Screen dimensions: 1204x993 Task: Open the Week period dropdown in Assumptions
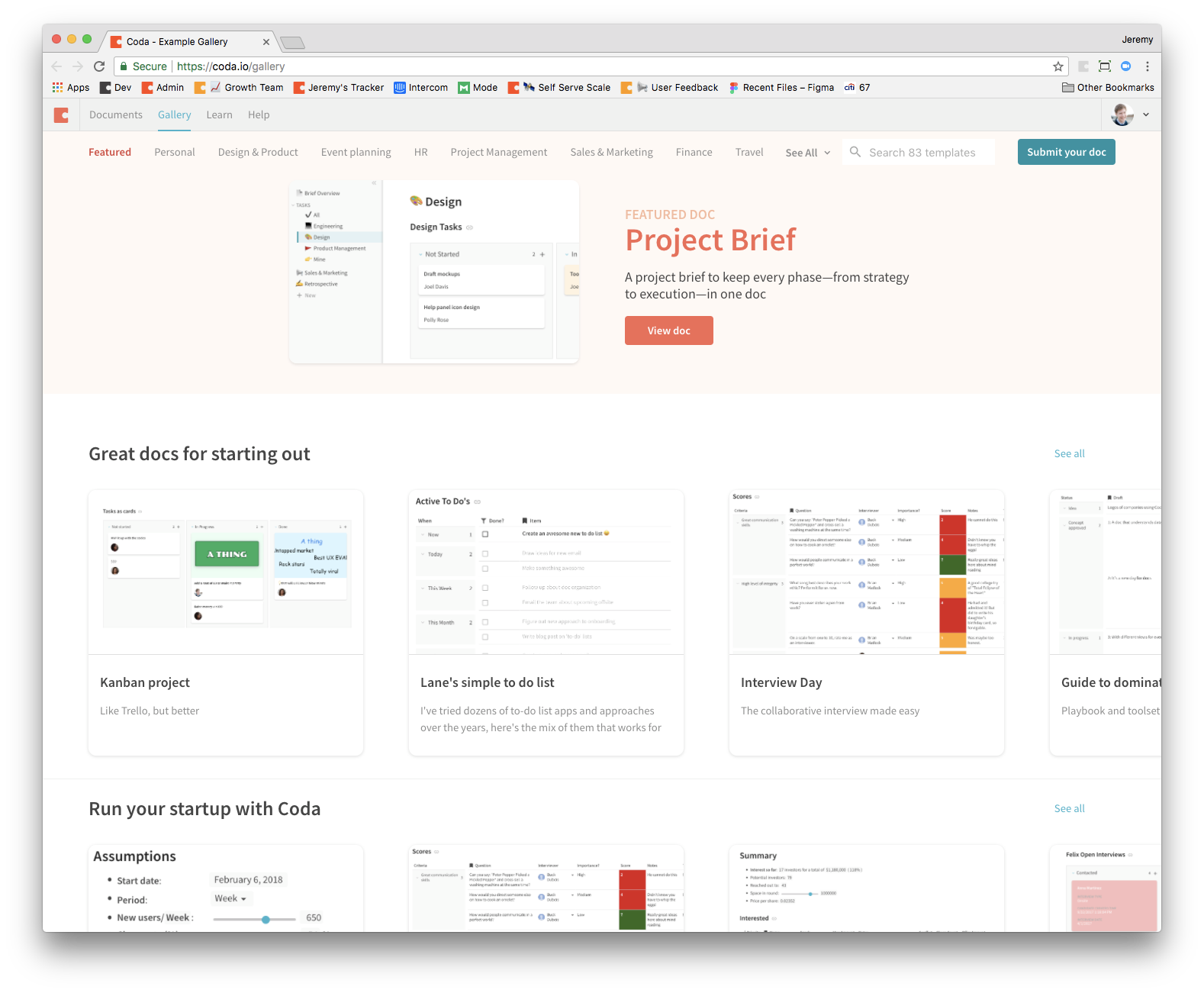(230, 899)
